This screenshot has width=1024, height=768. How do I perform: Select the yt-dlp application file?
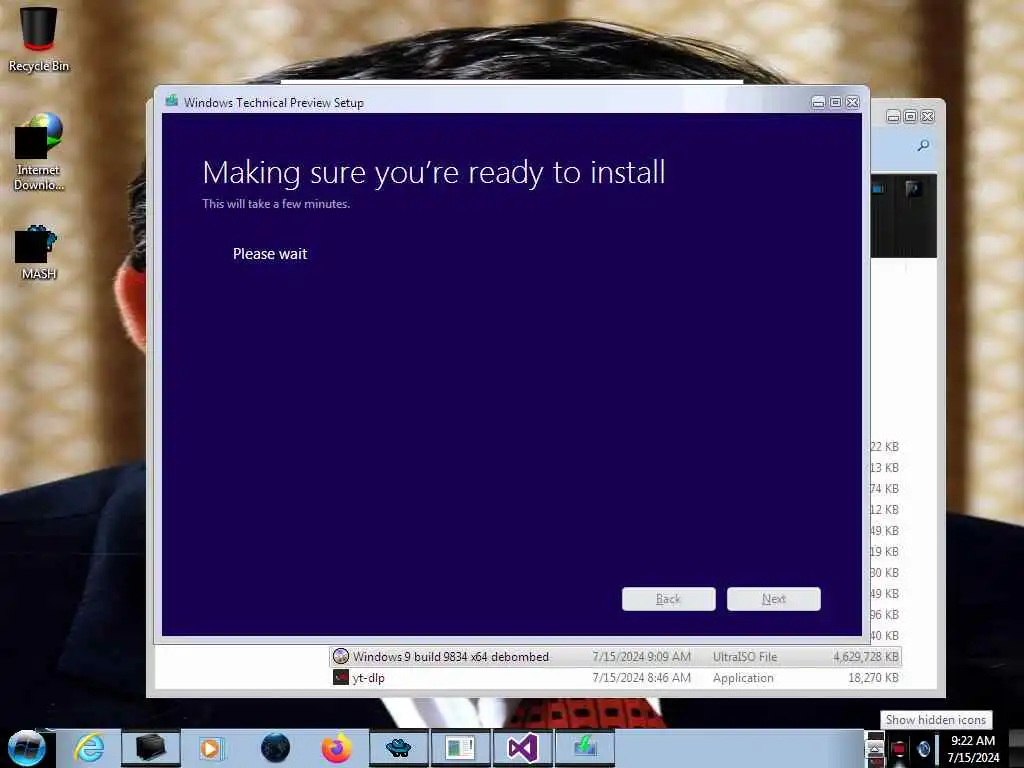[x=615, y=678]
